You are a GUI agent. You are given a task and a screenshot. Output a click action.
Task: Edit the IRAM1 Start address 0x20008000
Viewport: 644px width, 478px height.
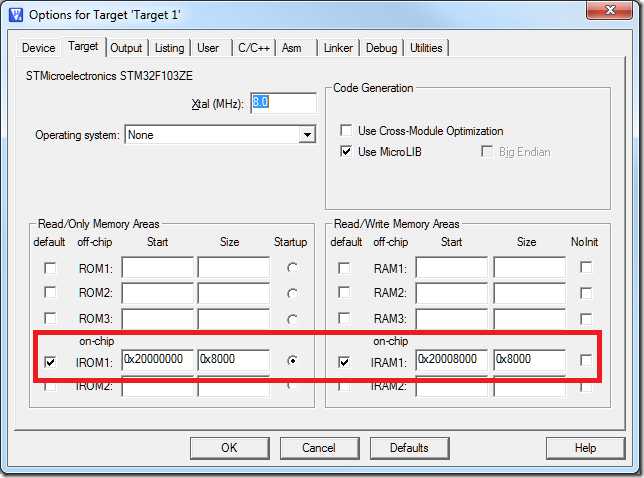[x=451, y=360]
